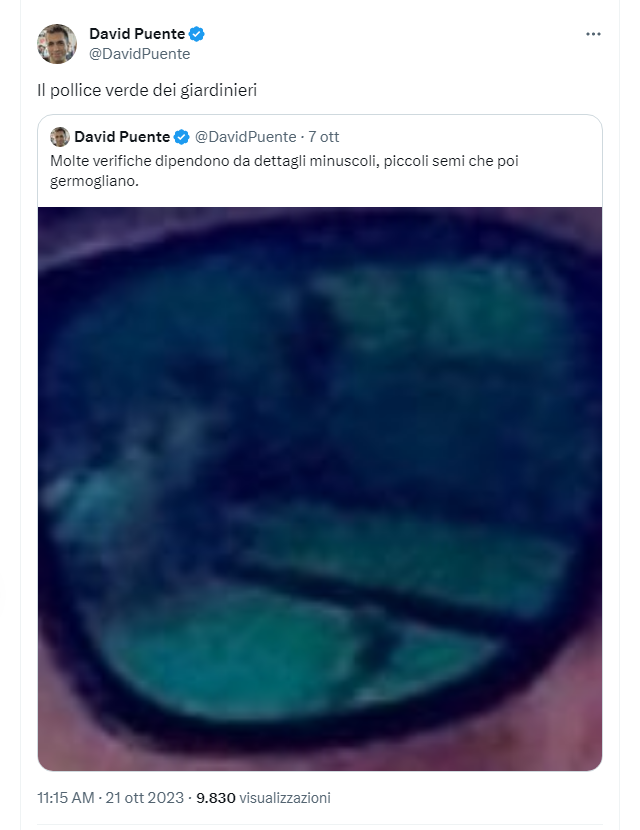Click the "11:15 AM" time on the timestamp
This screenshot has width=640, height=830.
click(66, 798)
